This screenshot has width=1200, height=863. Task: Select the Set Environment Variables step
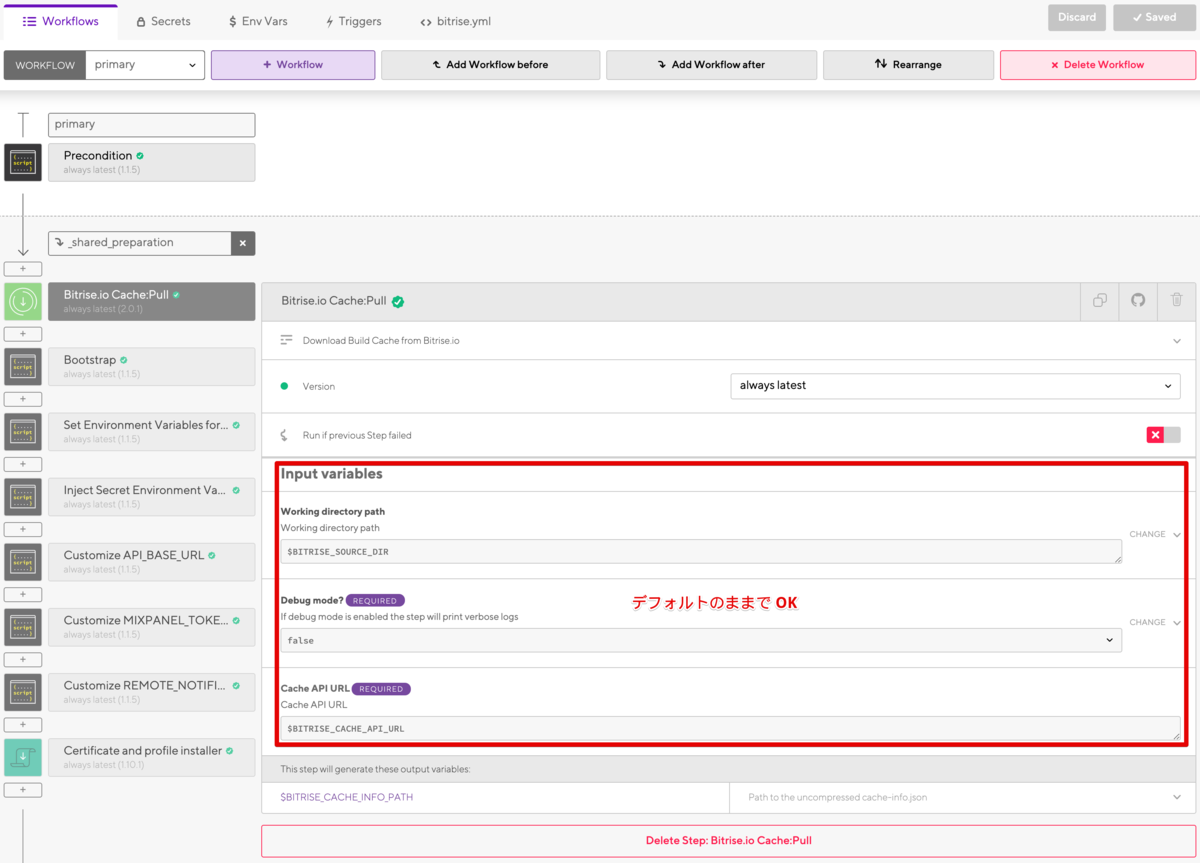tap(151, 431)
